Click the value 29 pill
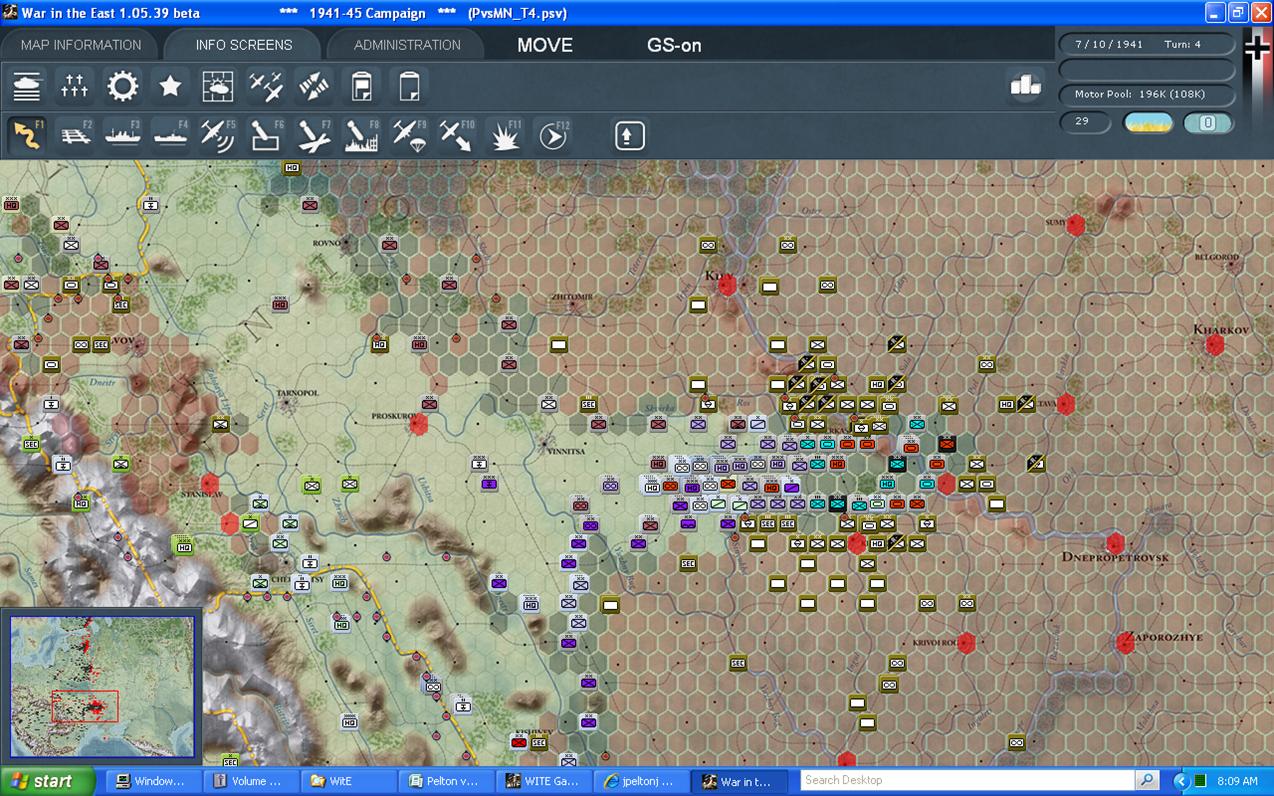 (1085, 122)
